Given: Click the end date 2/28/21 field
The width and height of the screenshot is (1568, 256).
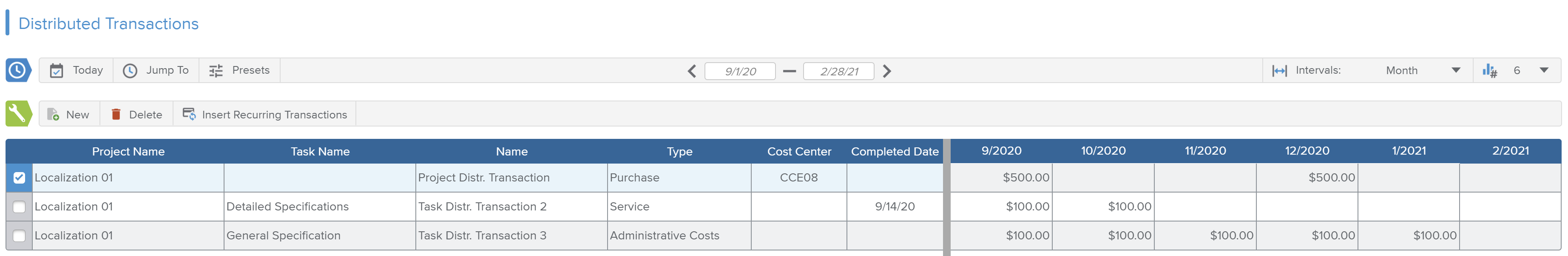Looking at the screenshot, I should [838, 71].
